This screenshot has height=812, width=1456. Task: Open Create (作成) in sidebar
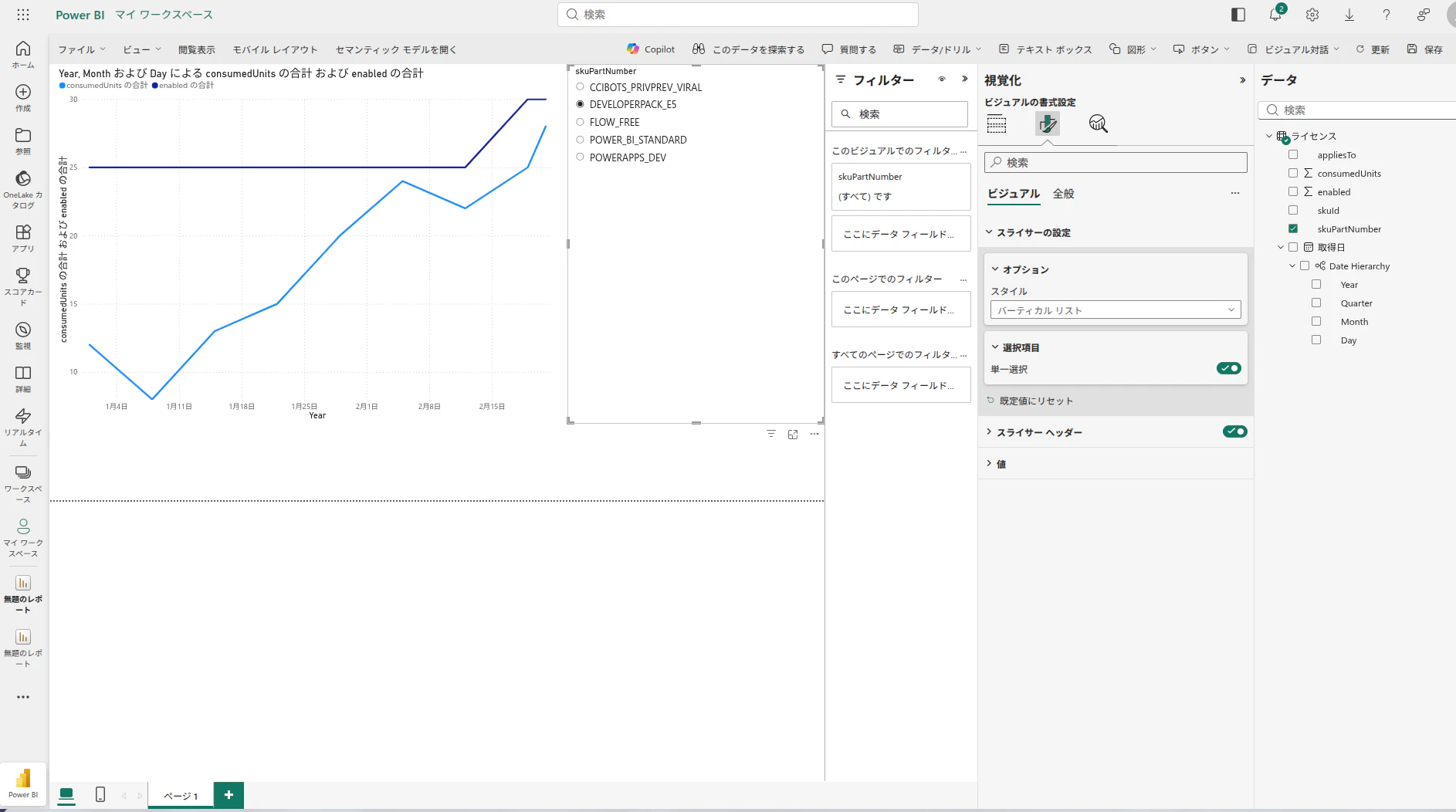coord(23,97)
